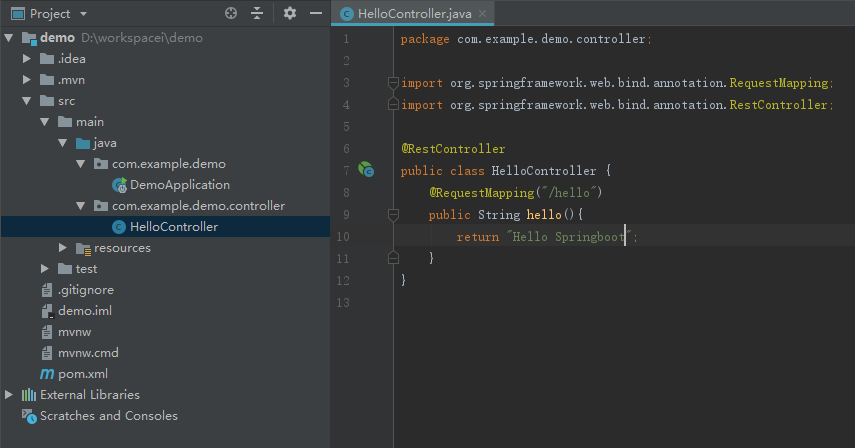
Task: Click the @RequestMapping annotation on line 8
Action: click(x=481, y=193)
